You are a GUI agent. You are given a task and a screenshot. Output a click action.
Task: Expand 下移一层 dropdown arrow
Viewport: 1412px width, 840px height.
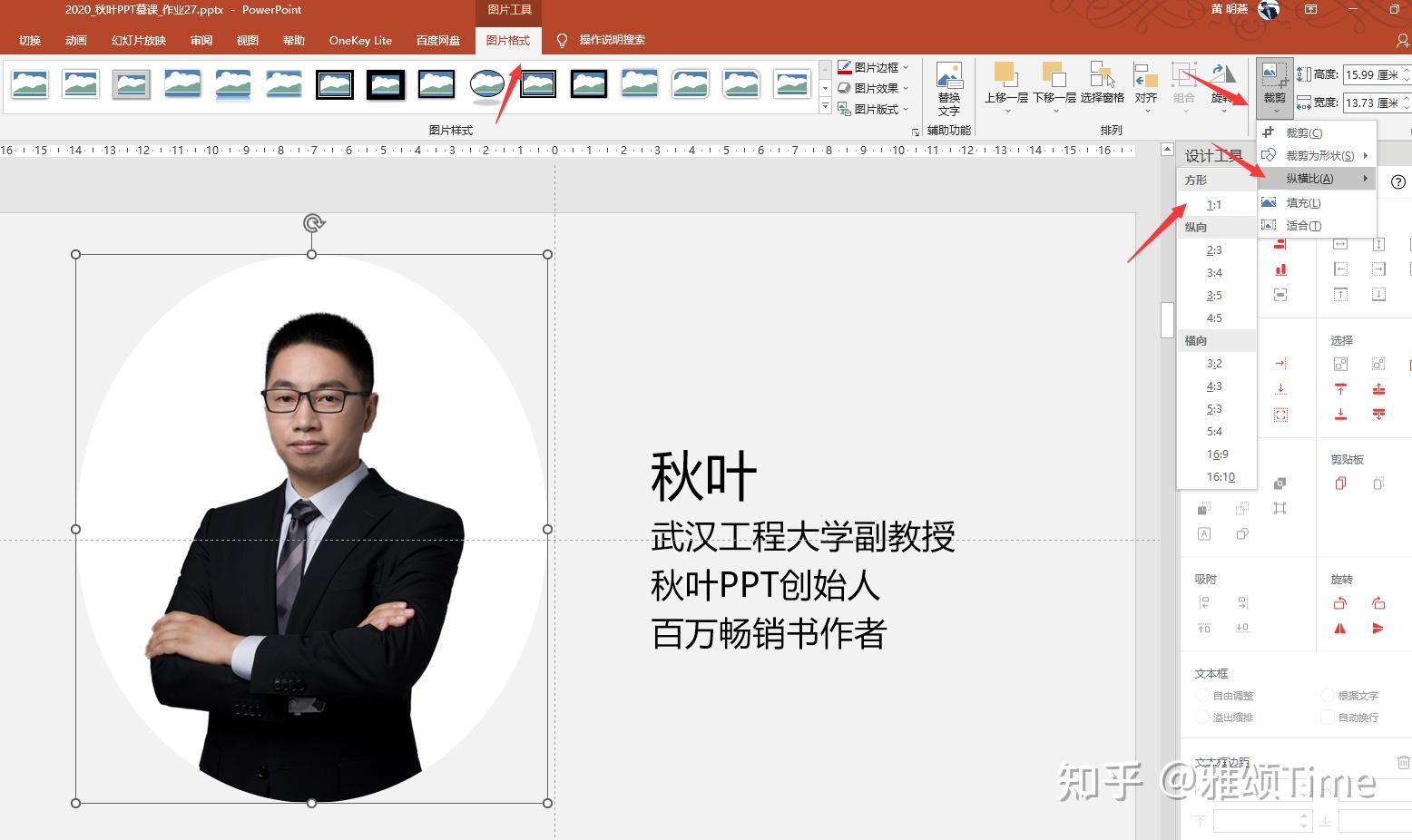coord(1054,111)
